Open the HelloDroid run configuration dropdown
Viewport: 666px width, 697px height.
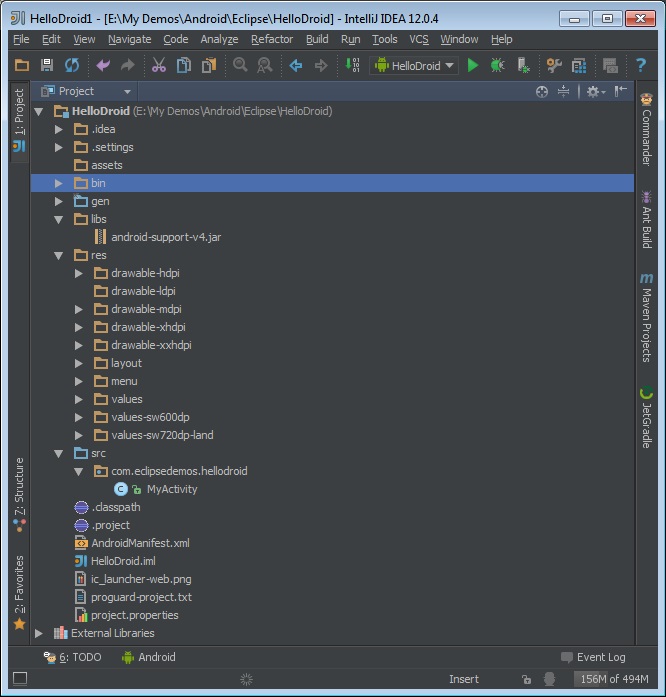[414, 66]
